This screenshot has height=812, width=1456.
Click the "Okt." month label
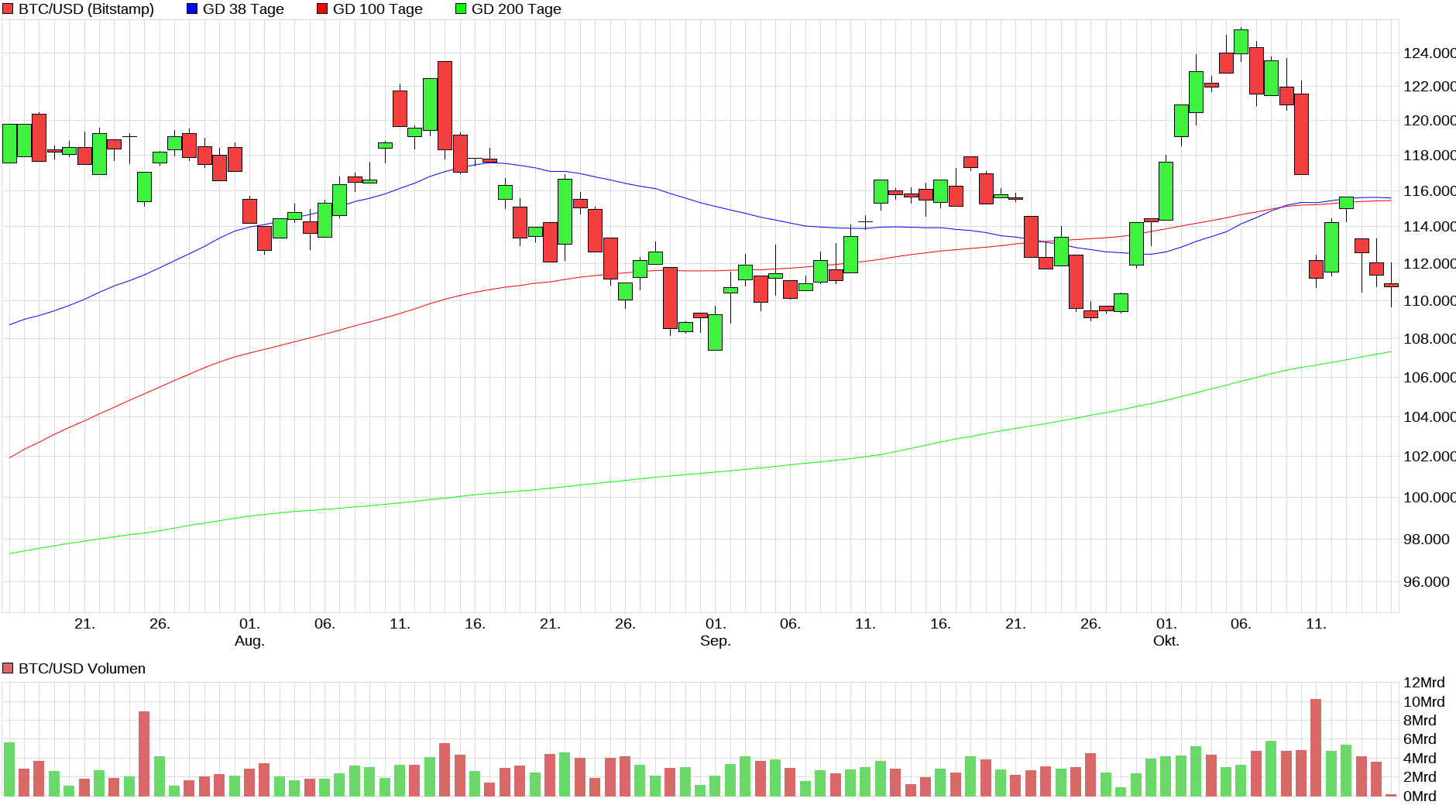tap(1166, 641)
